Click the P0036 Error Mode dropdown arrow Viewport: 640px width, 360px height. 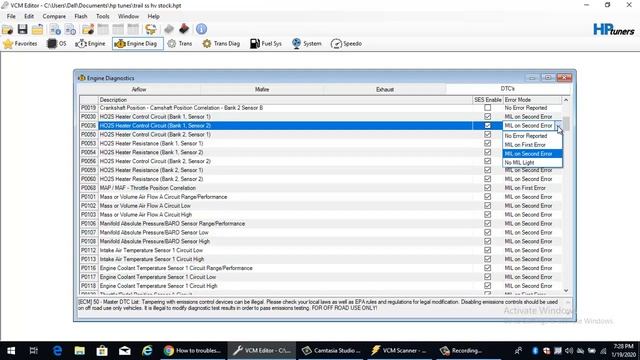point(558,126)
